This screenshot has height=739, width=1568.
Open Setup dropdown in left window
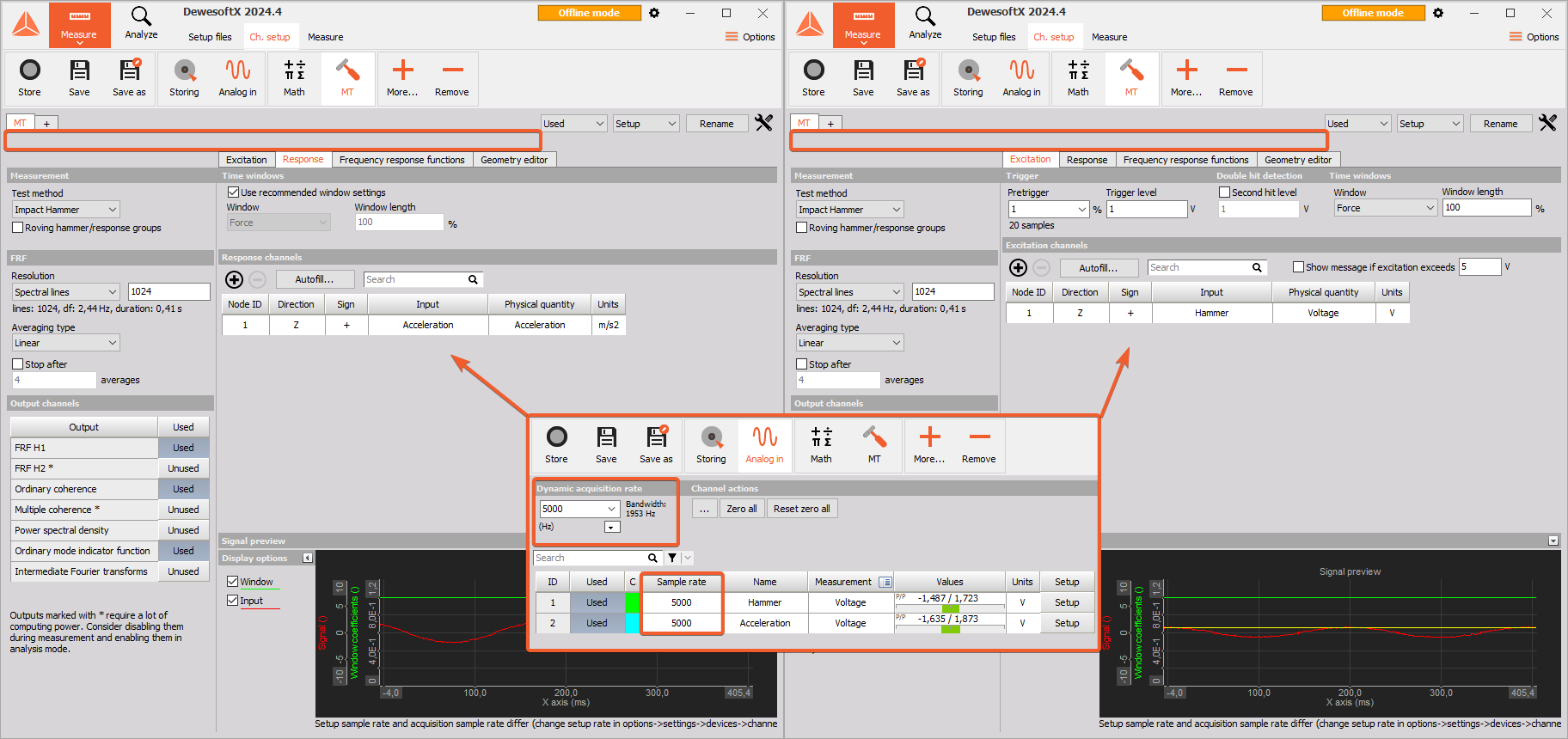click(x=646, y=124)
